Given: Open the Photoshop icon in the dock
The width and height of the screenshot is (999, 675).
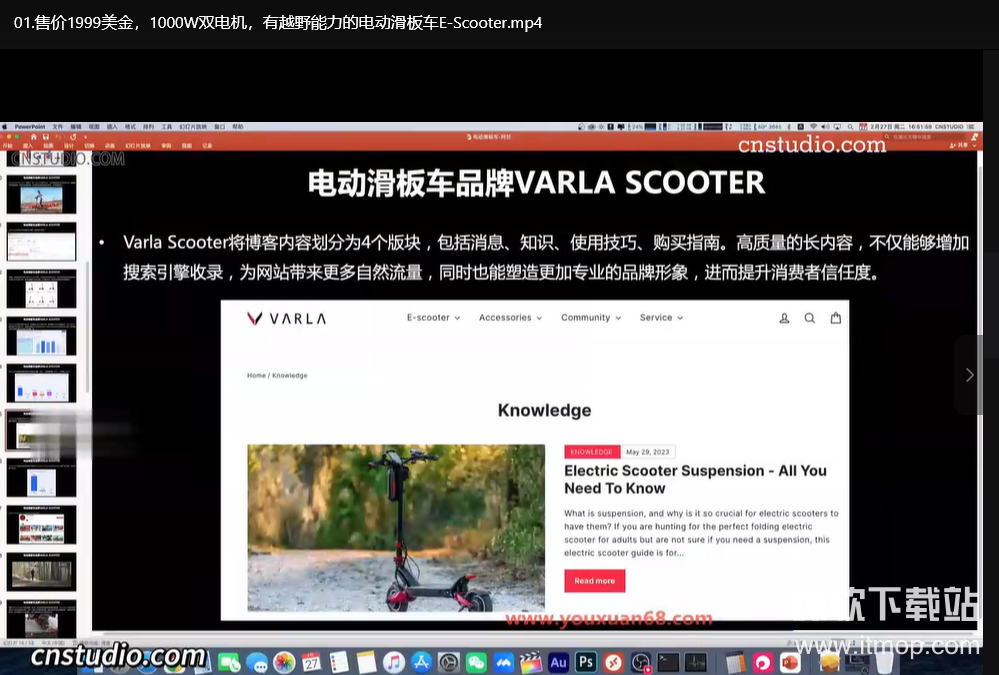Looking at the screenshot, I should coord(586,662).
